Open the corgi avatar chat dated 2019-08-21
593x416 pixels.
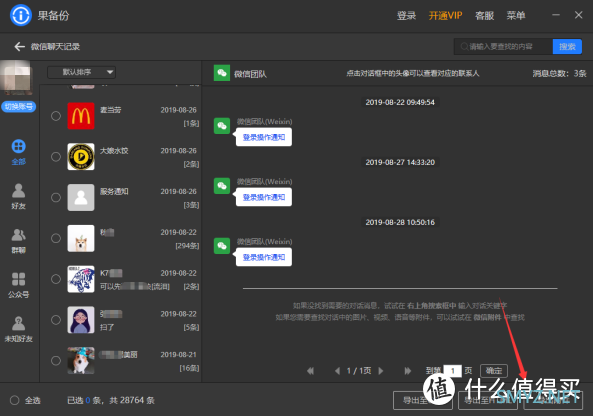tap(81, 361)
